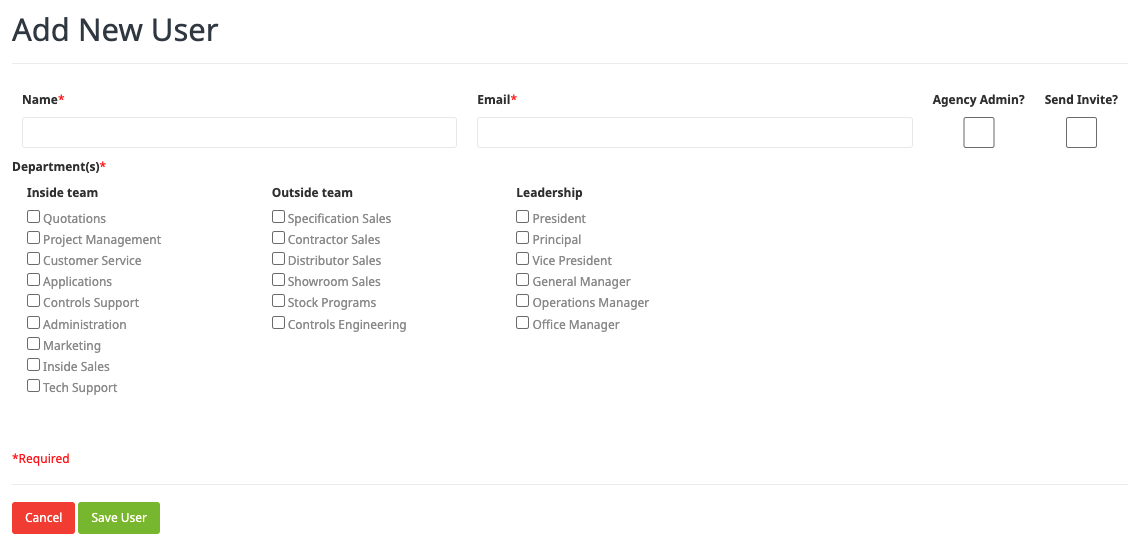The image size is (1141, 547).
Task: Check the President leadership checkbox
Action: 522,217
